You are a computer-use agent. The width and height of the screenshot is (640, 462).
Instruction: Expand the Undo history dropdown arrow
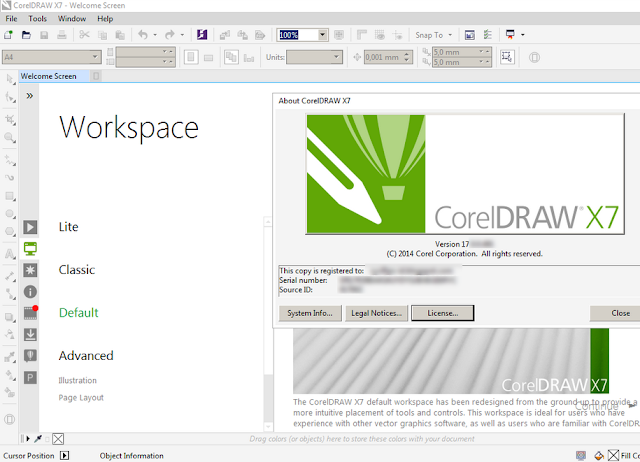pyautogui.click(x=155, y=35)
